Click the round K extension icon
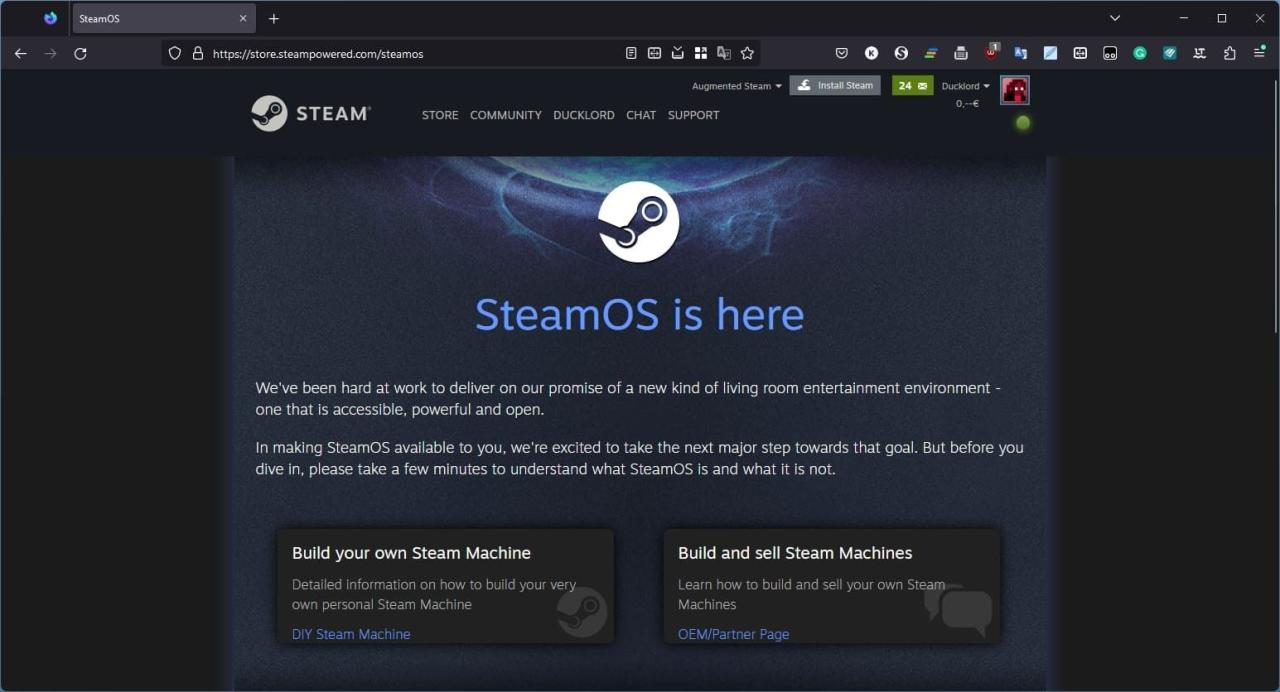The image size is (1280, 692). pos(872,53)
